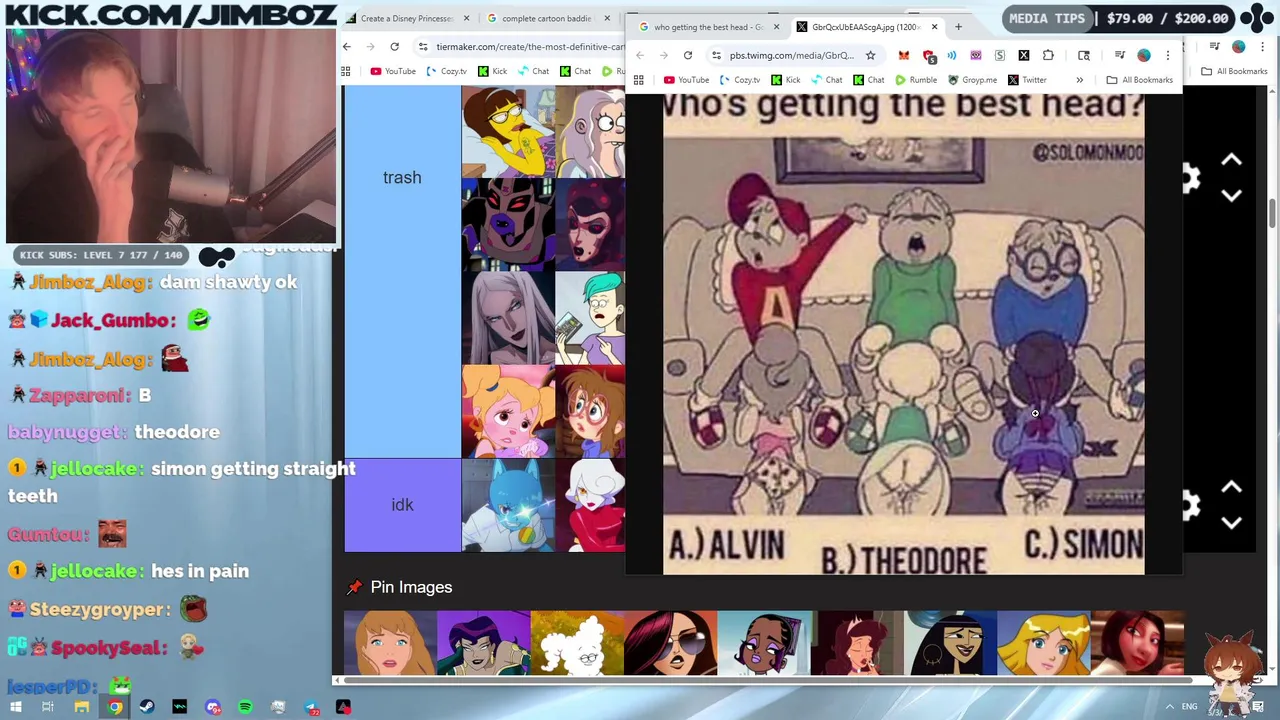Open settings gear for the trash tier

[x=1190, y=179]
